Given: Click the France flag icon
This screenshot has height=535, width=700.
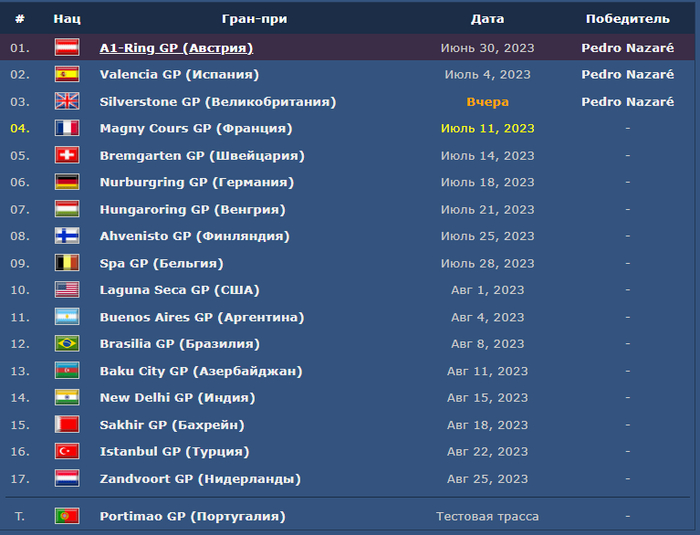Looking at the screenshot, I should [x=67, y=128].
